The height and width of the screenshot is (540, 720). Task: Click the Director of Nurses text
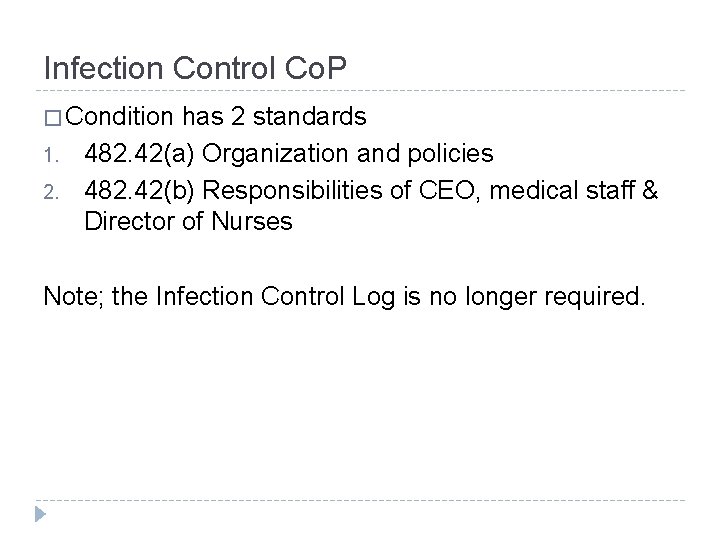[188, 221]
